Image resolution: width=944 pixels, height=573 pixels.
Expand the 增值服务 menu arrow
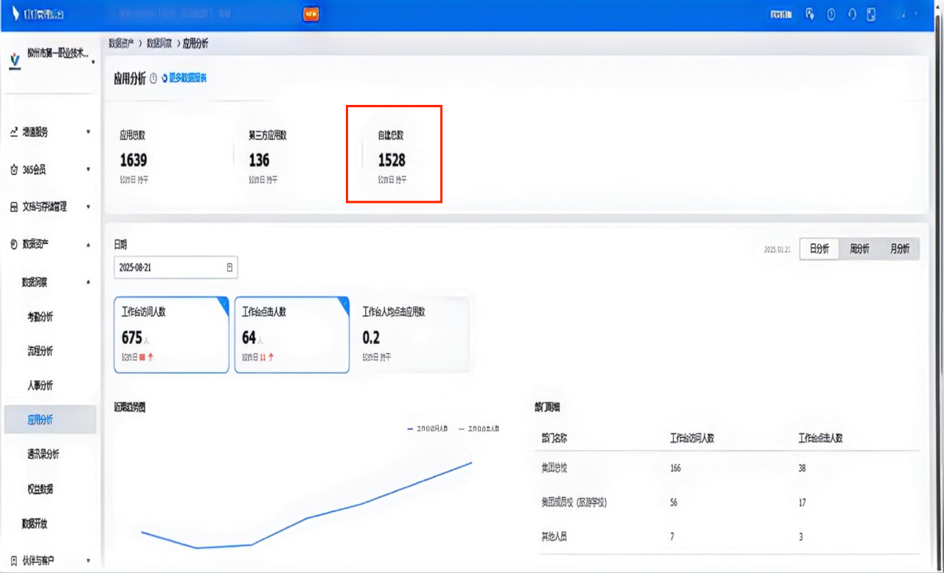coord(88,132)
